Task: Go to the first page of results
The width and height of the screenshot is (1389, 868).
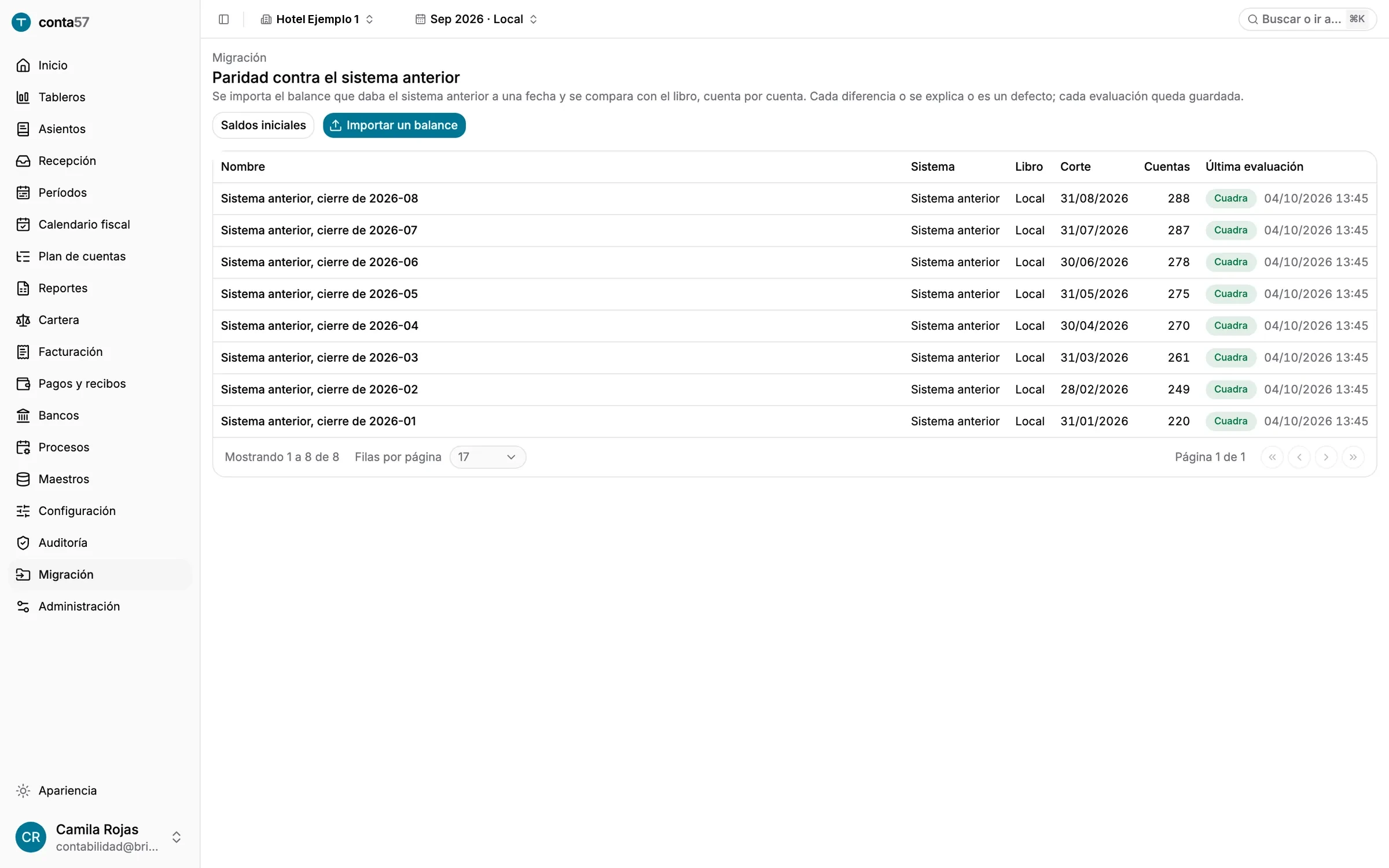Action: click(1272, 457)
